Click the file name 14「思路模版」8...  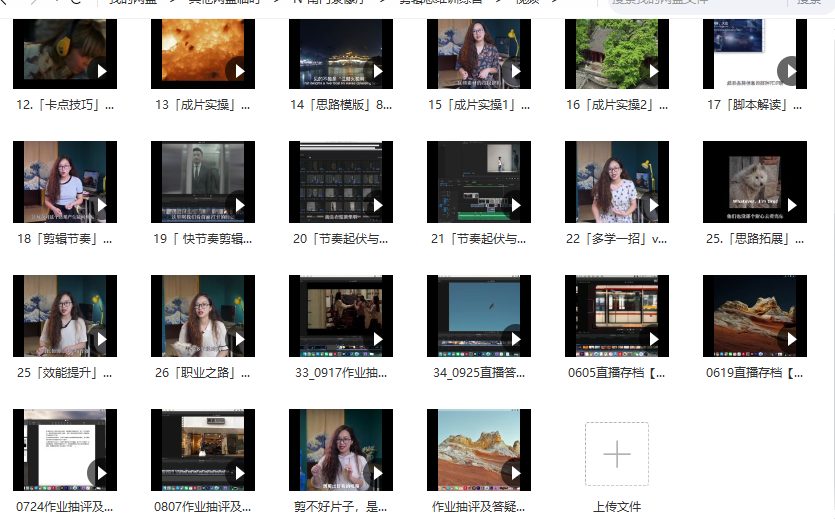point(341,105)
